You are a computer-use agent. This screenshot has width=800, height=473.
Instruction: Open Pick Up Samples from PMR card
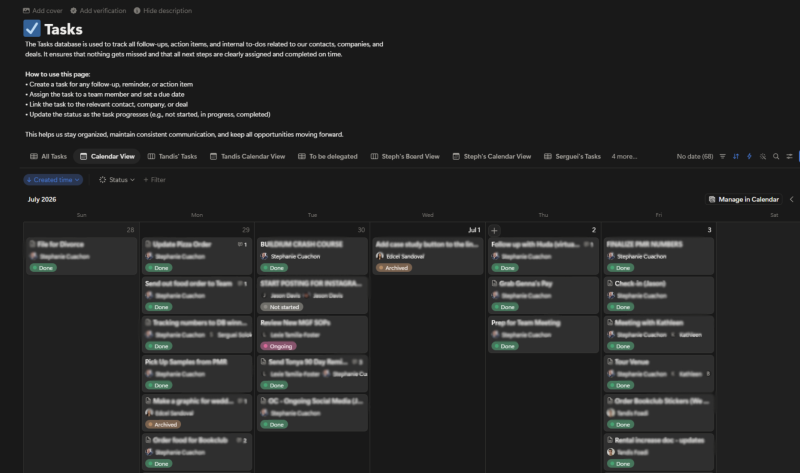[x=197, y=374]
